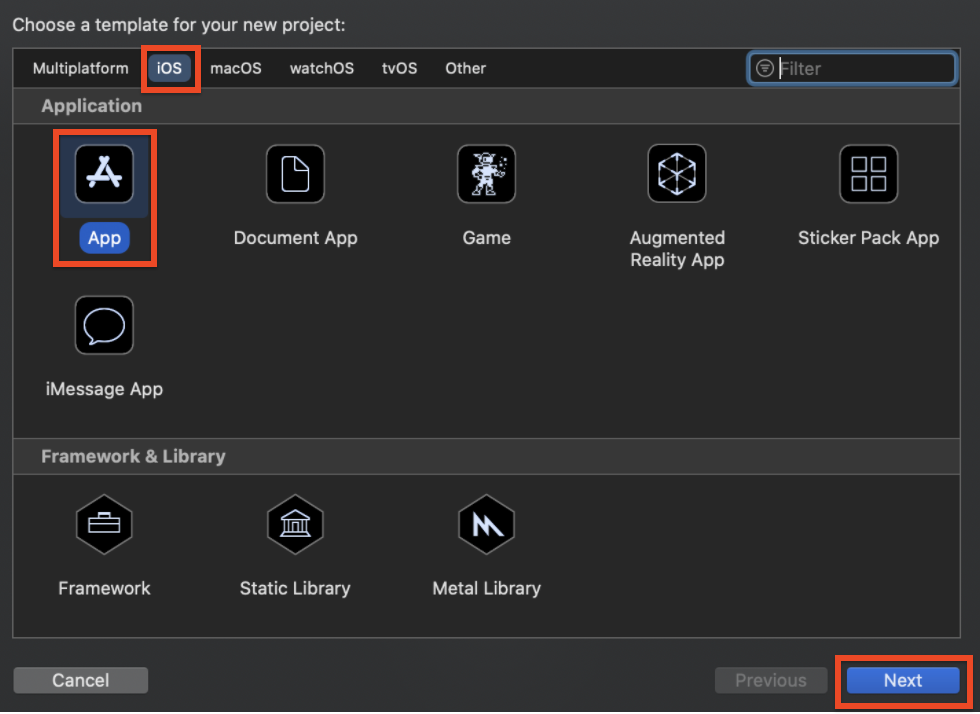Select the Static Library building icon
The width and height of the screenshot is (980, 714).
pyautogui.click(x=295, y=524)
